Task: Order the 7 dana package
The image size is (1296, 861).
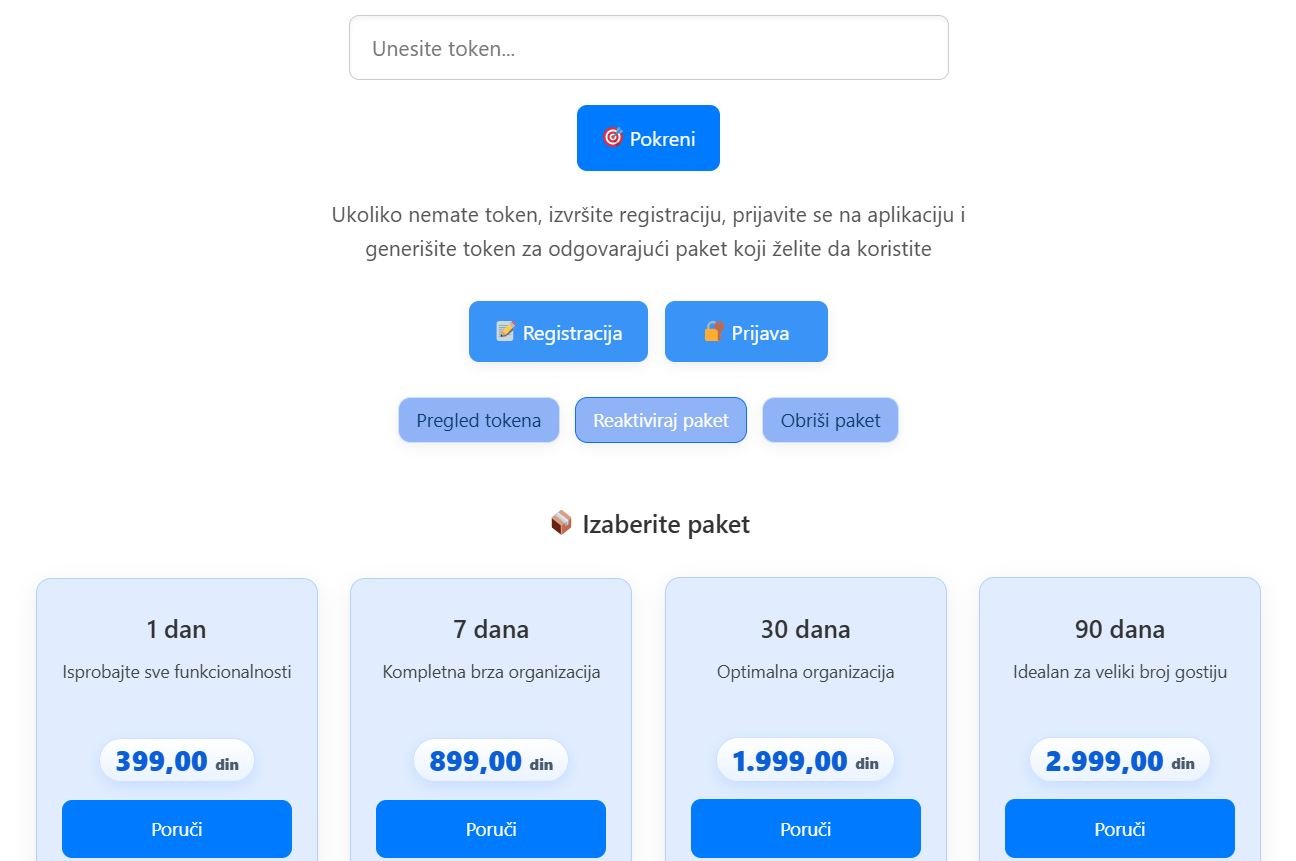Action: point(491,829)
